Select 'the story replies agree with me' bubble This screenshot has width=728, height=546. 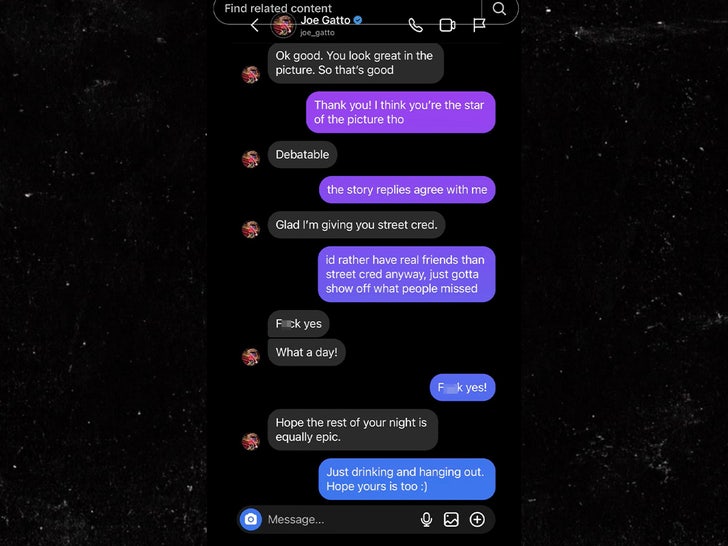407,189
